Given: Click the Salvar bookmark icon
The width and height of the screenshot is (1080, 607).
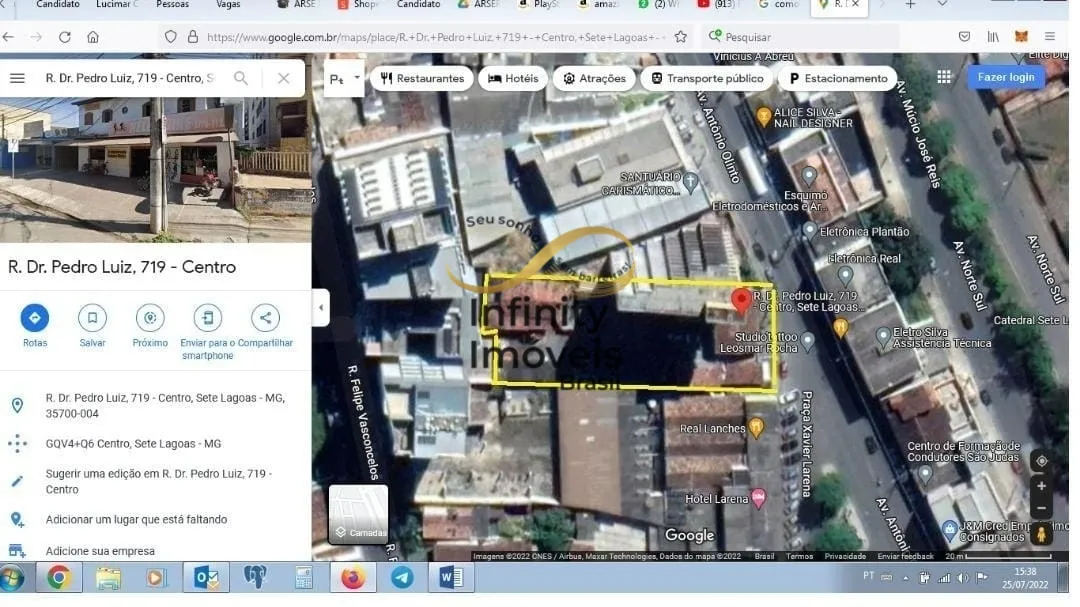Looking at the screenshot, I should tap(92, 318).
